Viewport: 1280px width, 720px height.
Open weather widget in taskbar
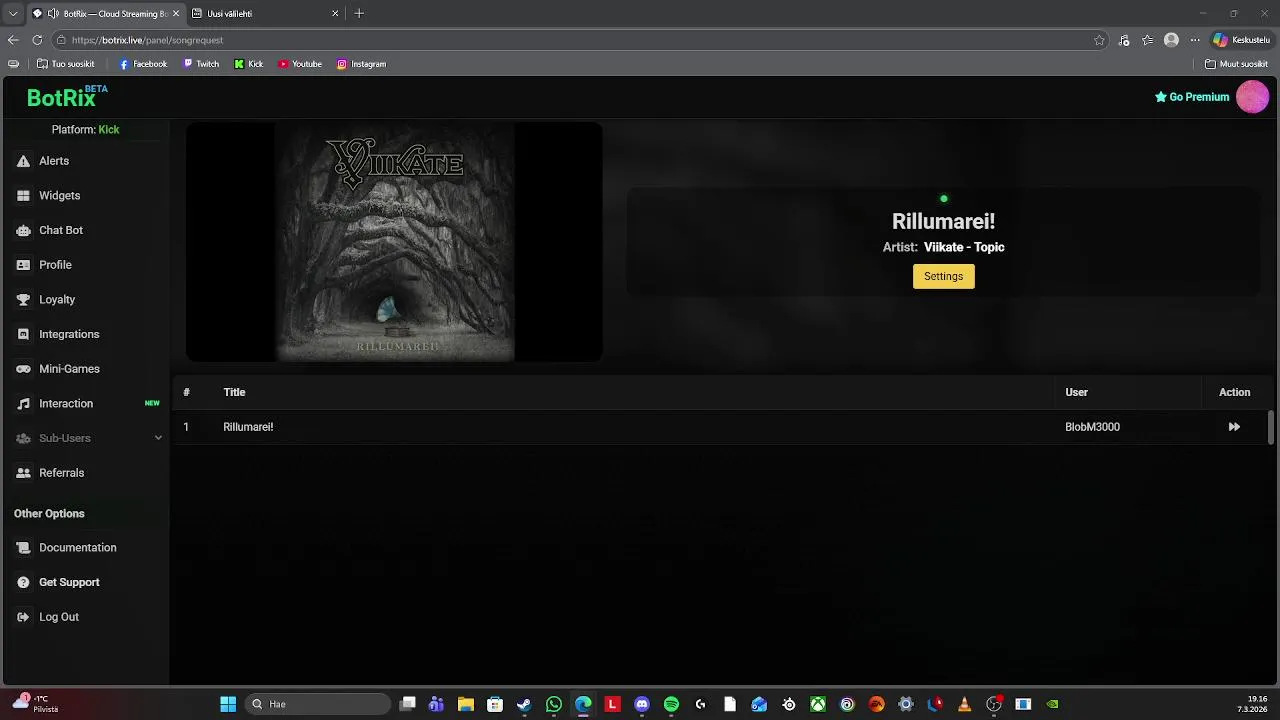(35, 704)
